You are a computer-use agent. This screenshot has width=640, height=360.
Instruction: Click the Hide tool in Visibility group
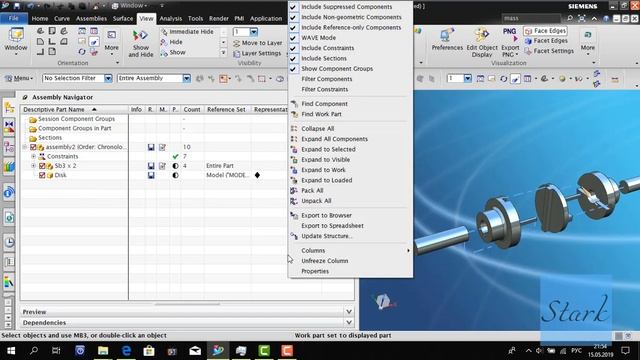point(172,42)
